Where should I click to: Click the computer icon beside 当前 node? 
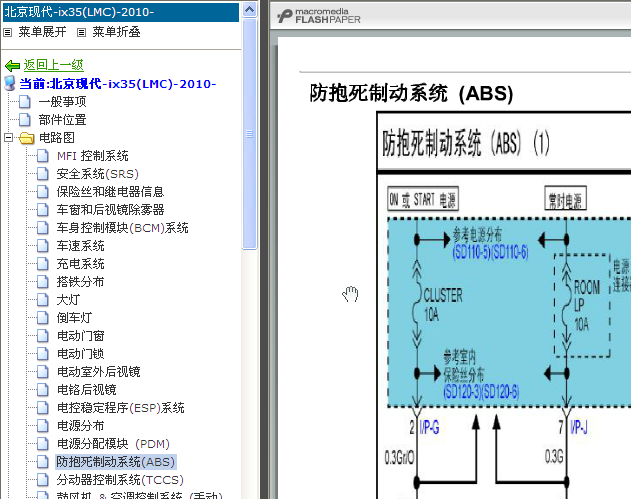[10, 83]
